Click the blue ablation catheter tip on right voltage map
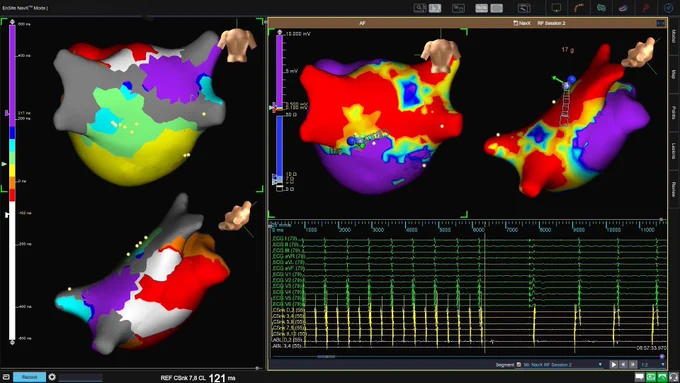The height and width of the screenshot is (383, 680). coord(571,80)
